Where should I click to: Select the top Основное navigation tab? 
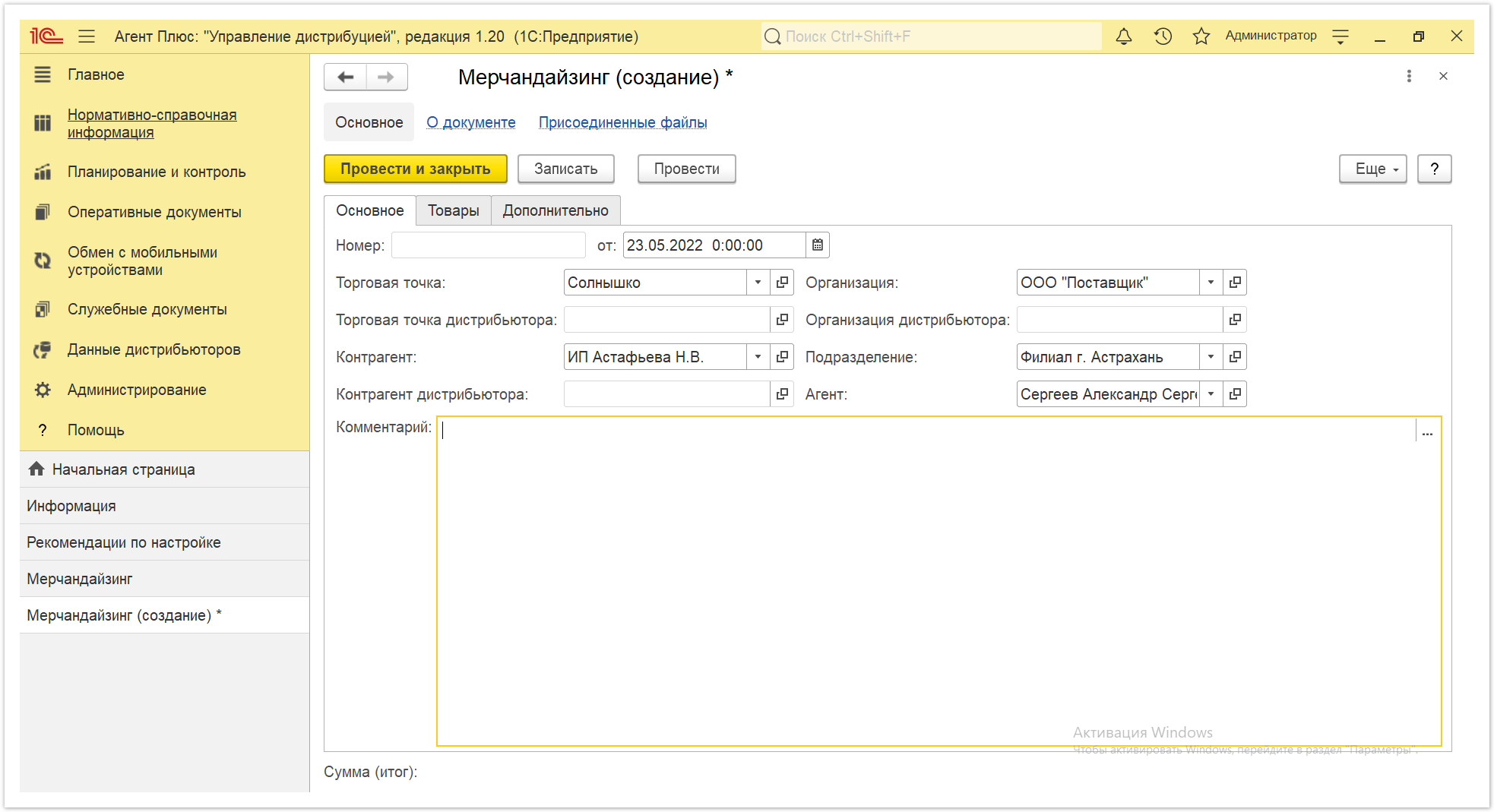click(369, 122)
